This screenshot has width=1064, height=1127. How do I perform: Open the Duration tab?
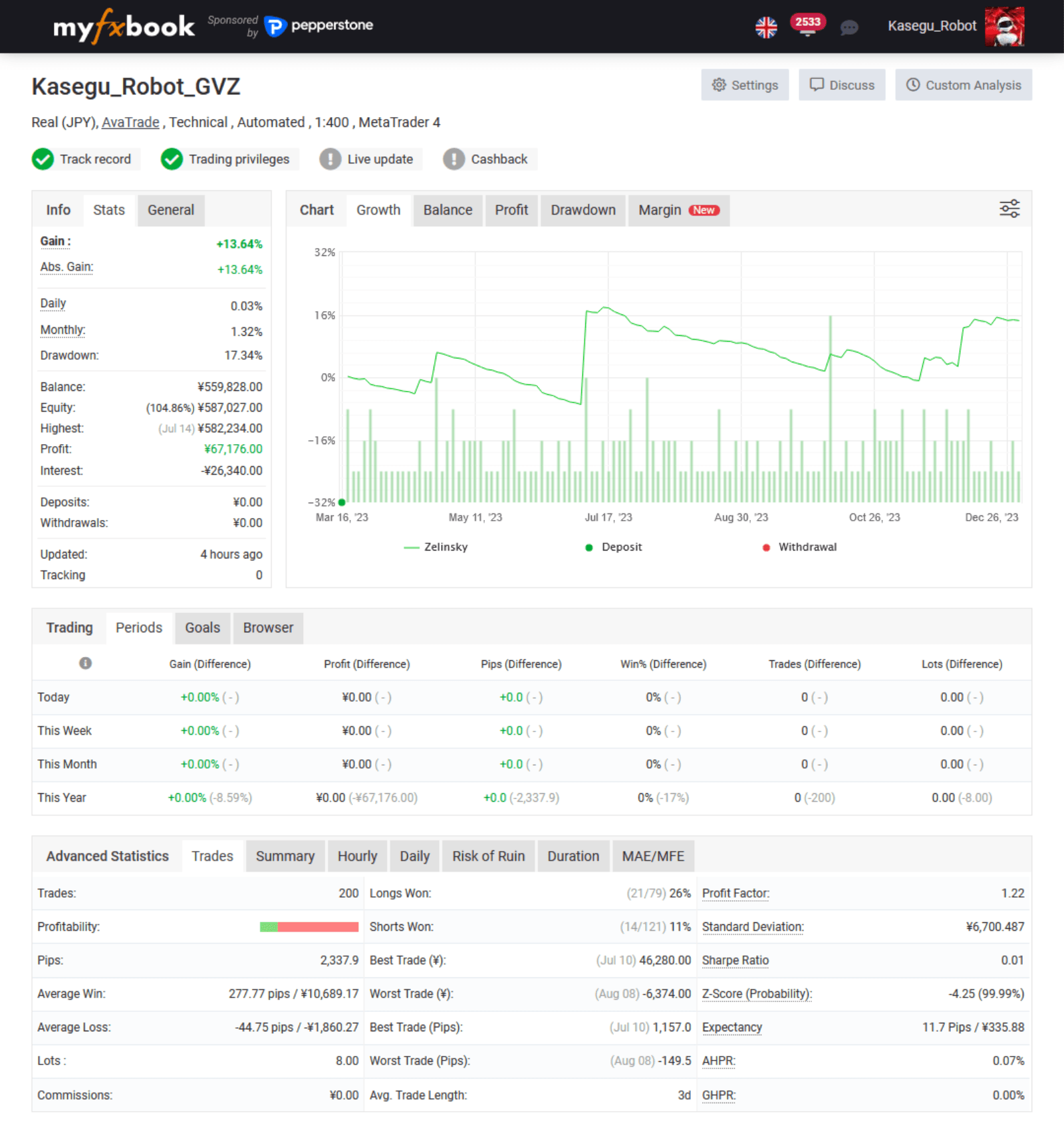(x=573, y=856)
